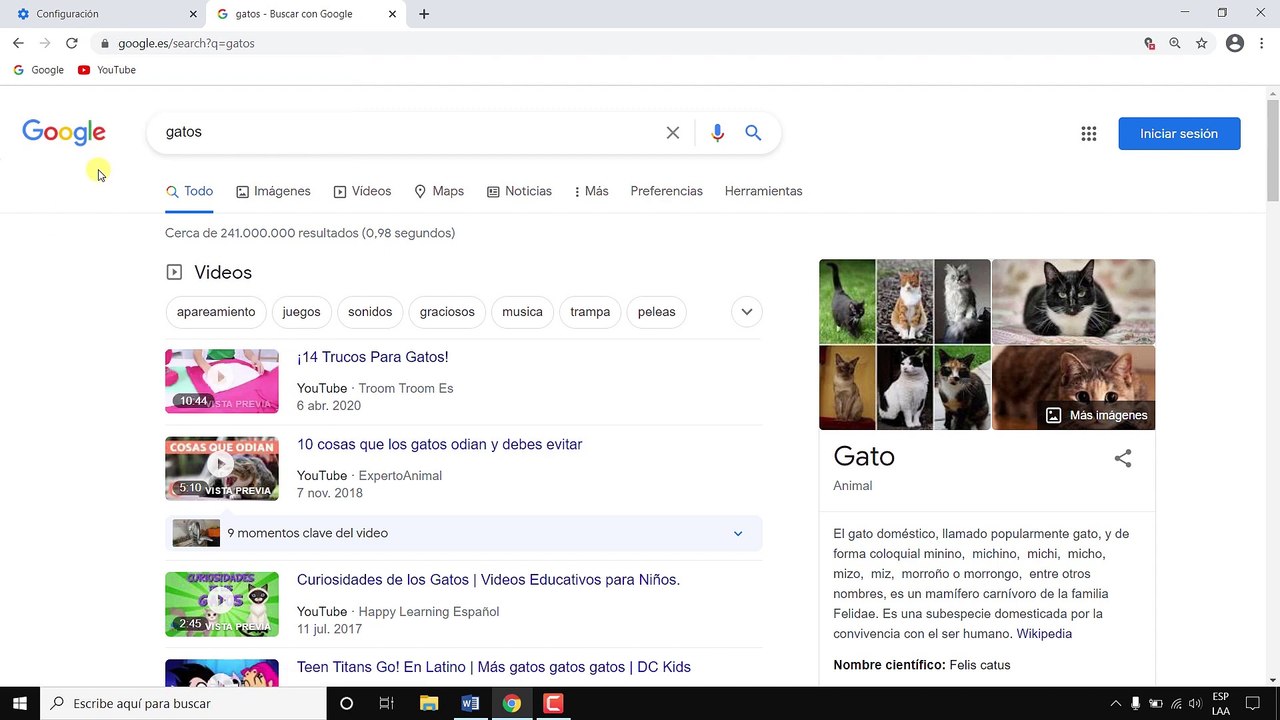
Task: Open Cortana circle in taskbar
Action: point(346,703)
